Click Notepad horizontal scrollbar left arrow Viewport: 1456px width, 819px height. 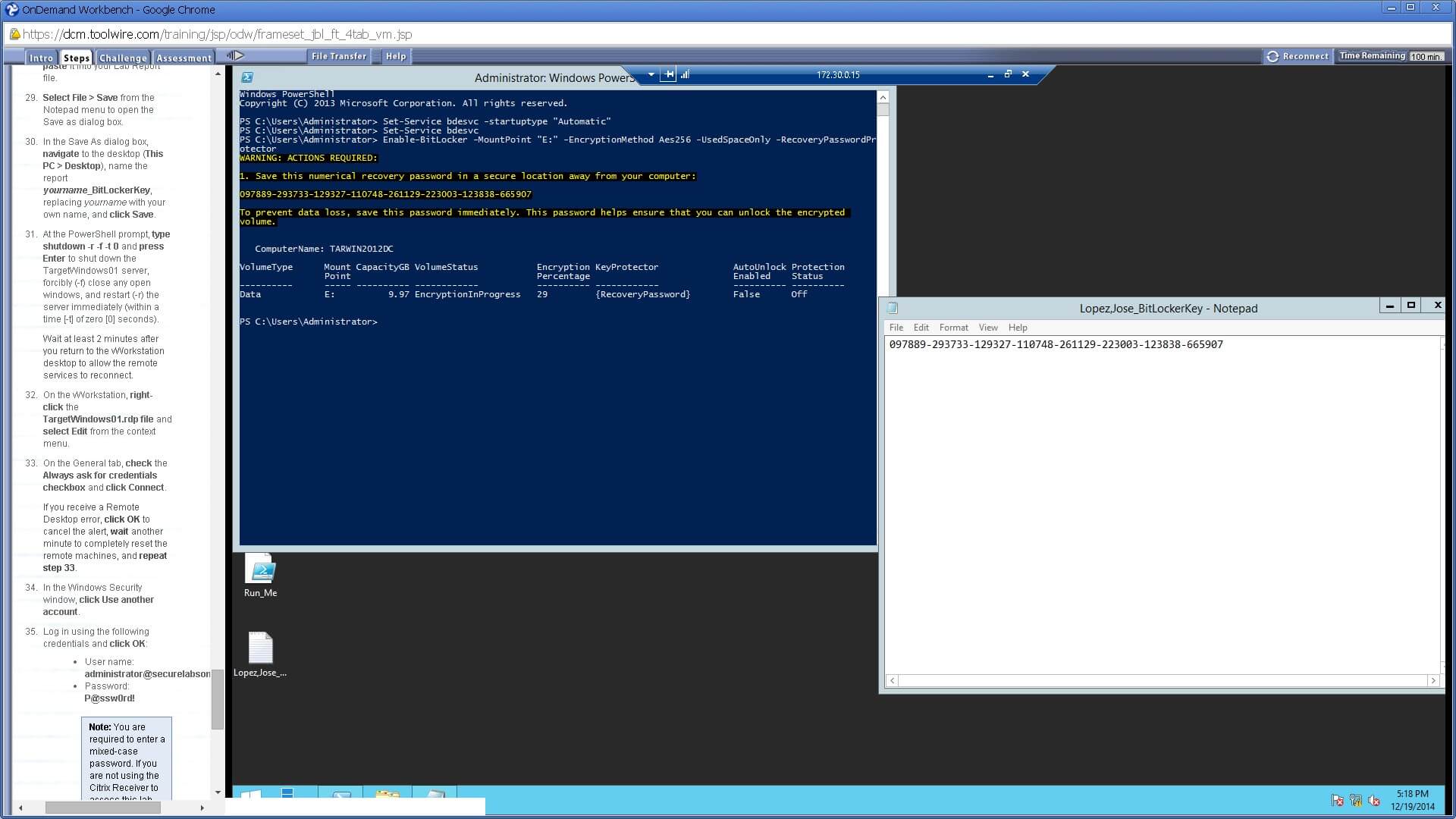(893, 681)
